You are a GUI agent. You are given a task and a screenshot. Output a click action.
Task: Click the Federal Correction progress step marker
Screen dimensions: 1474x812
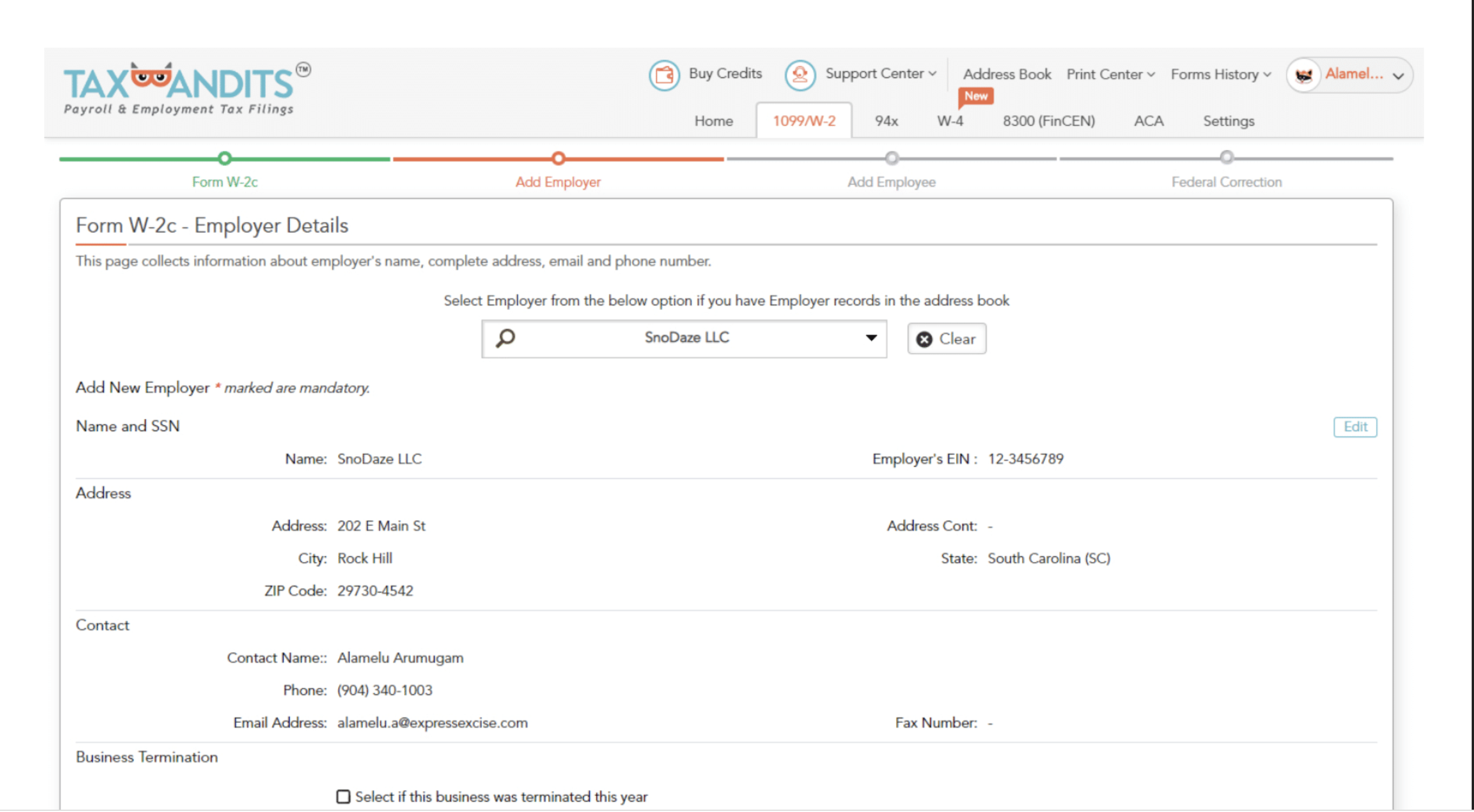pyautogui.click(x=1226, y=158)
